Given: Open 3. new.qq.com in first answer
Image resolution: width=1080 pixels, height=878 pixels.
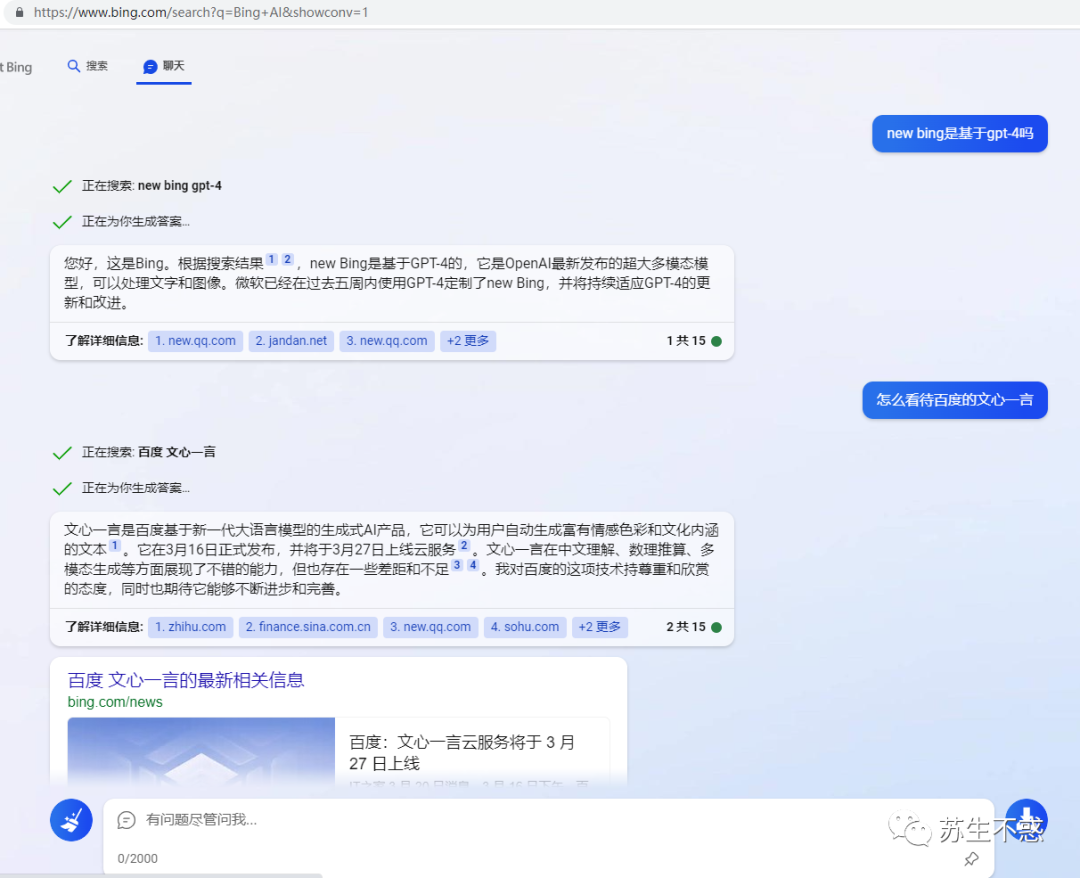Looking at the screenshot, I should pos(386,341).
